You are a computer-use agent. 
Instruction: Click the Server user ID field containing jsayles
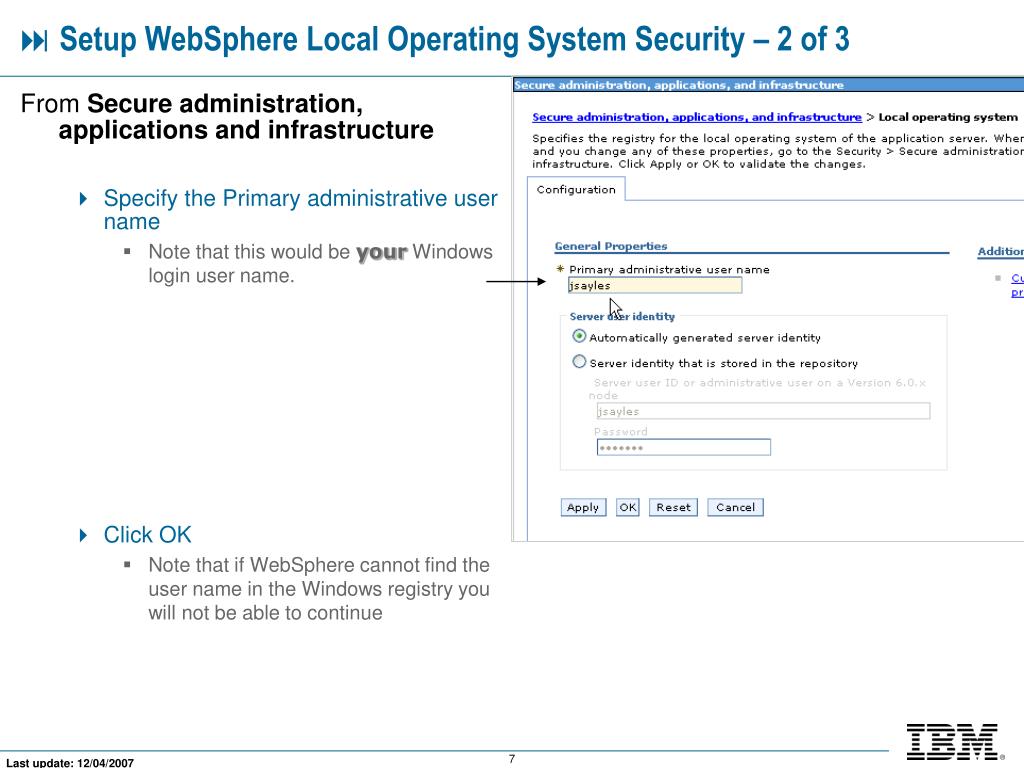point(763,411)
